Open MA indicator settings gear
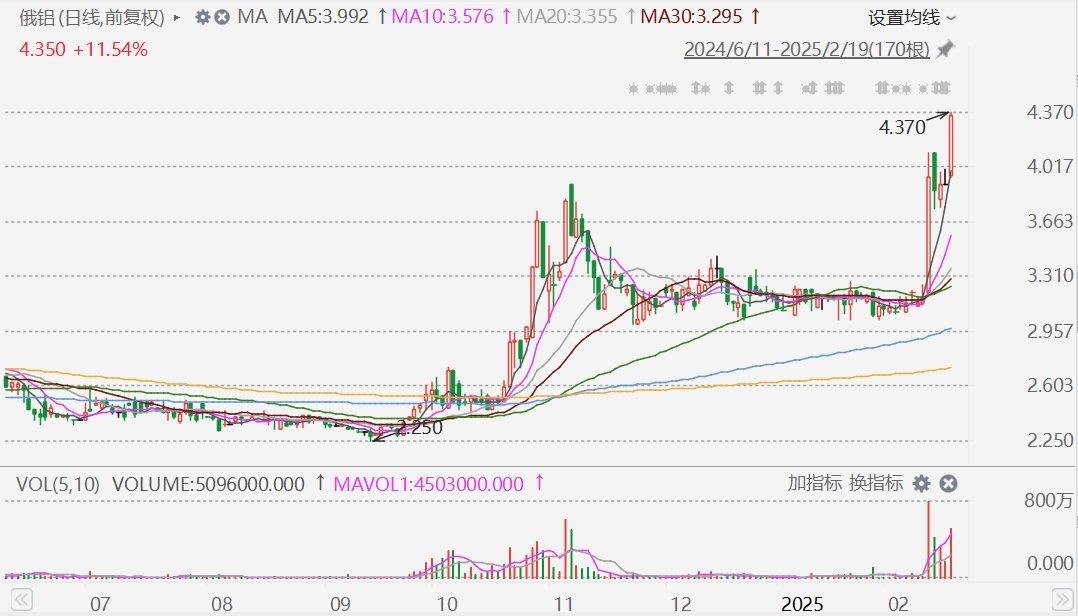Screen dimensions: 1078x616 pyautogui.click(x=203, y=18)
